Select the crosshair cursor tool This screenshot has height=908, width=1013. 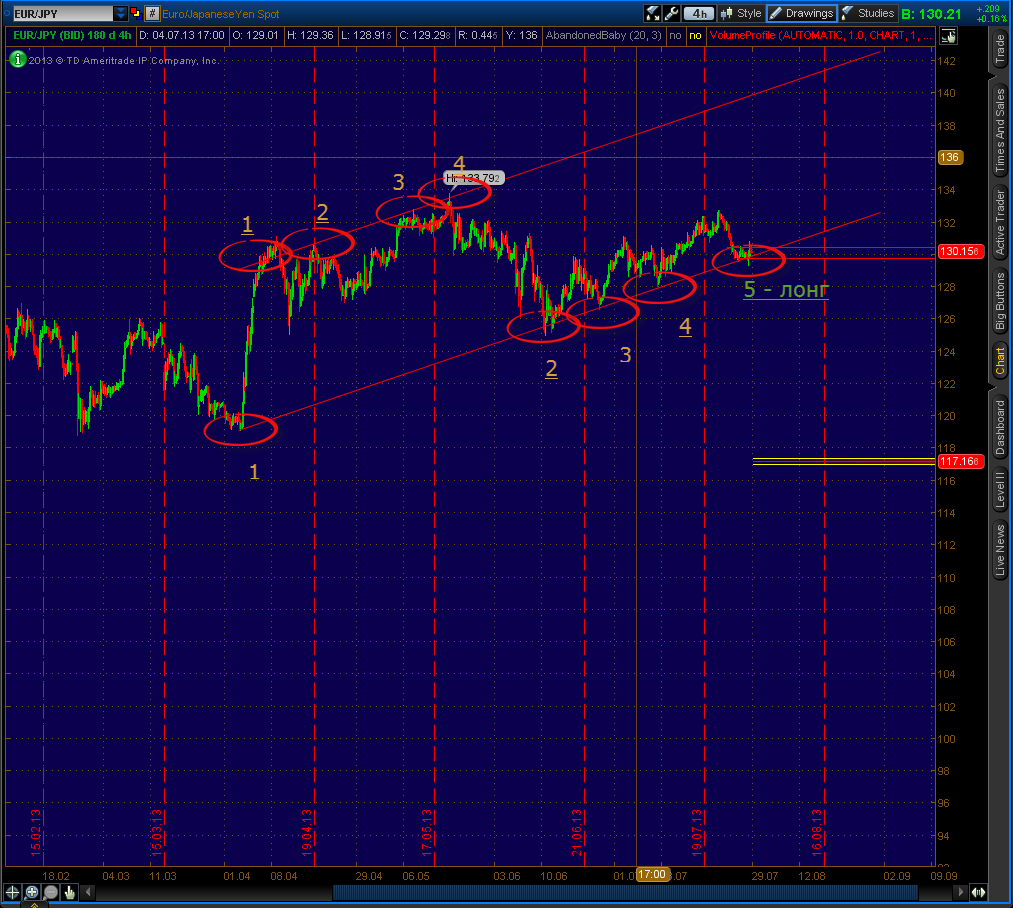12,892
